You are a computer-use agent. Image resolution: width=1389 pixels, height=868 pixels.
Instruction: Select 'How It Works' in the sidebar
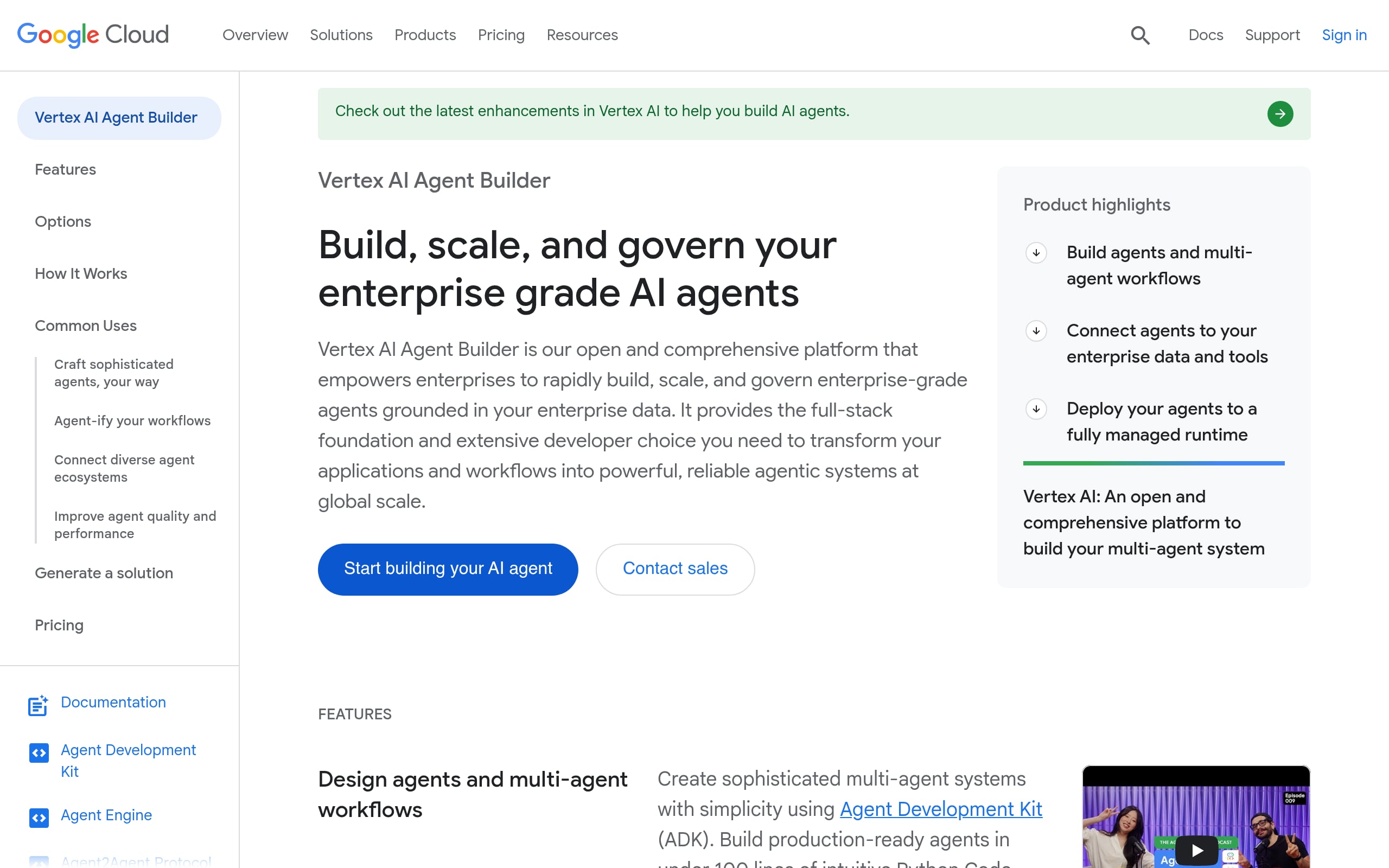(x=81, y=274)
